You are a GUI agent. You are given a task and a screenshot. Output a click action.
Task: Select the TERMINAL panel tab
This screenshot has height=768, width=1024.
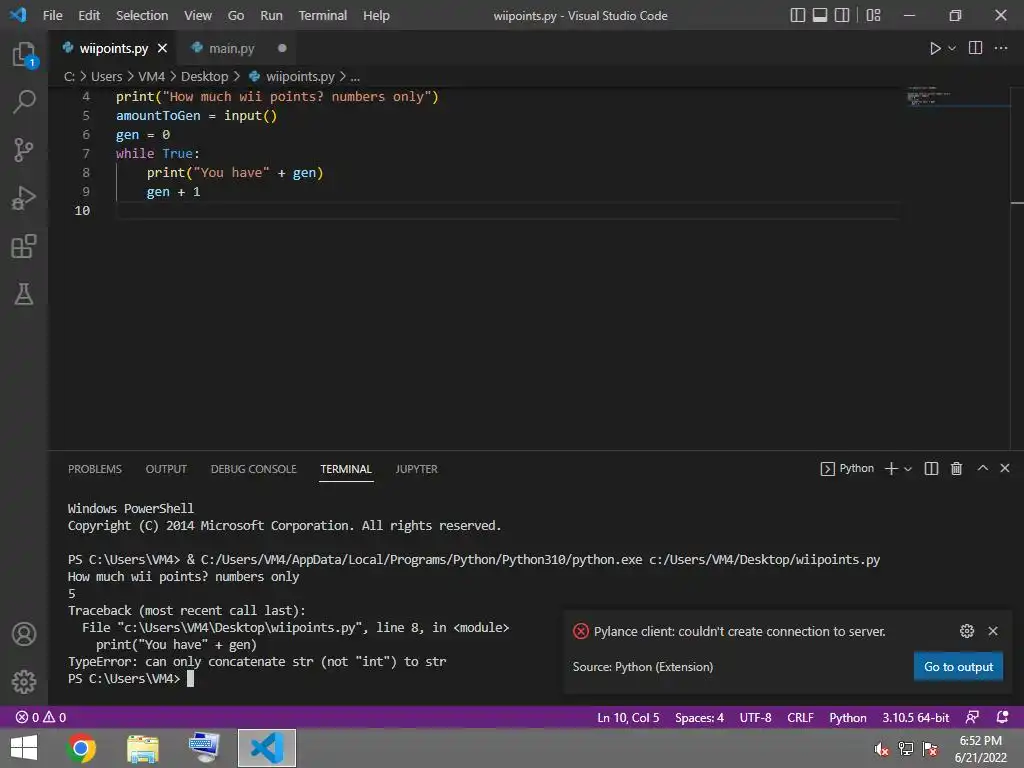click(346, 469)
